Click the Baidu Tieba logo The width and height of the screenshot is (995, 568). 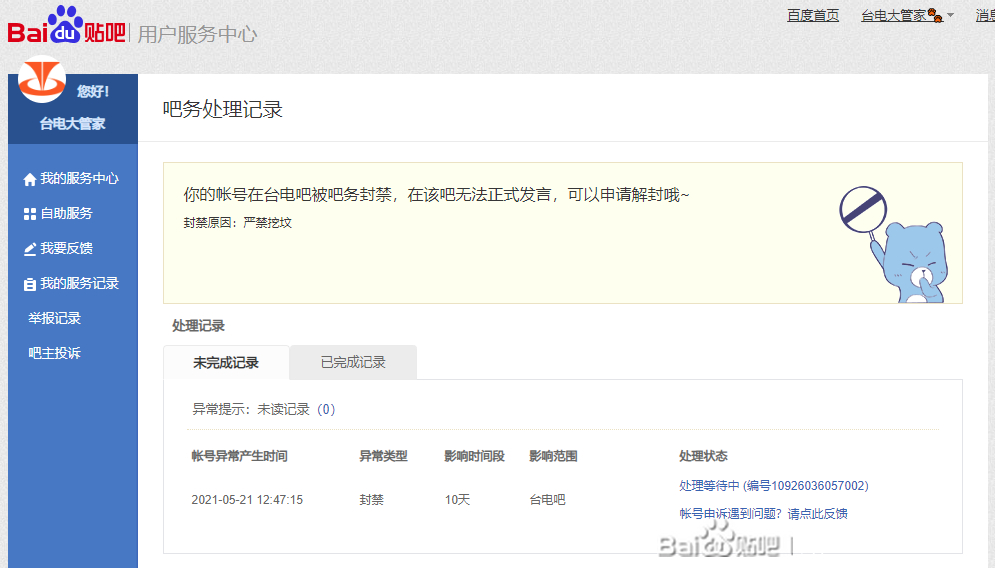66,26
